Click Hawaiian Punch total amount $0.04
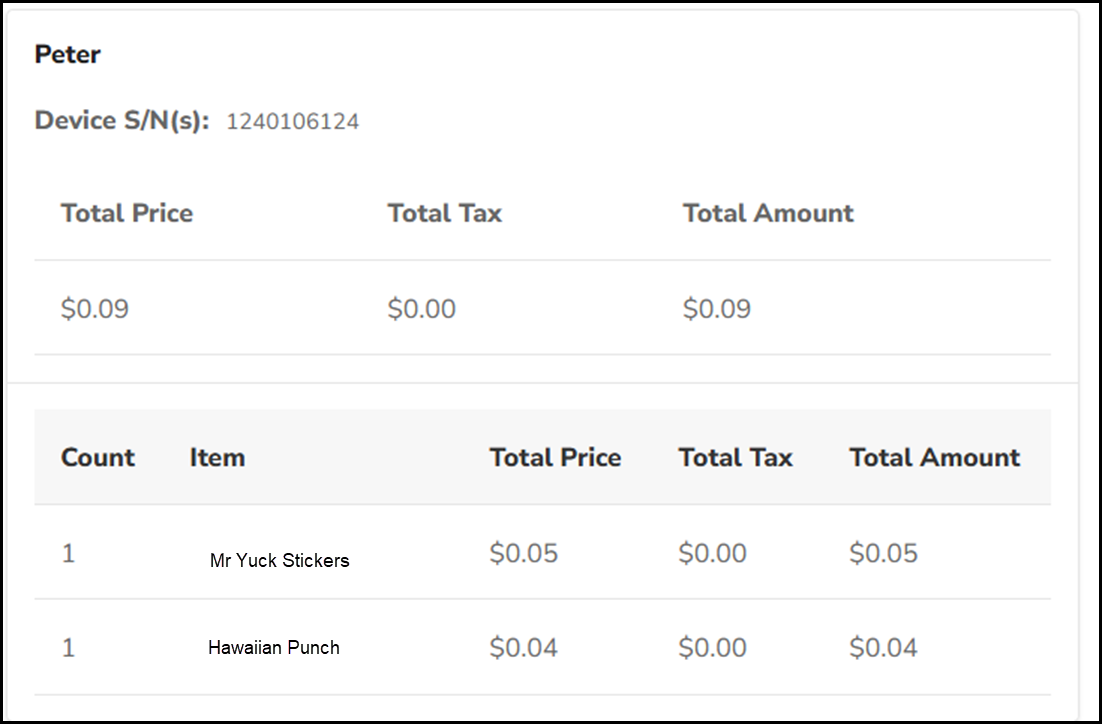This screenshot has height=724, width=1102. 883,648
